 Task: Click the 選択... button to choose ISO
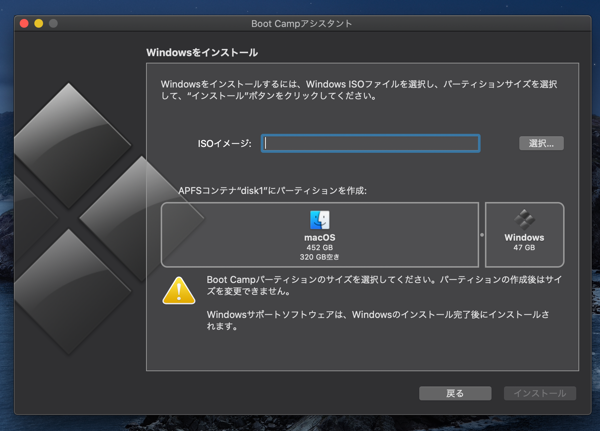[541, 144]
